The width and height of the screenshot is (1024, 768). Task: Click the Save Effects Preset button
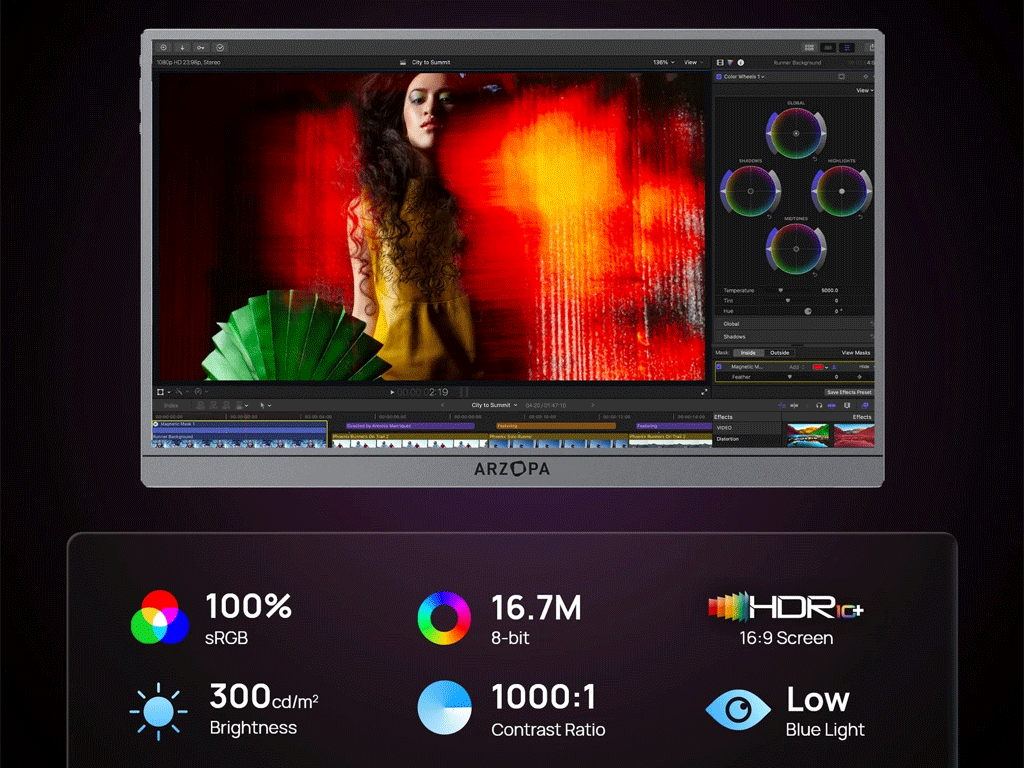click(848, 392)
